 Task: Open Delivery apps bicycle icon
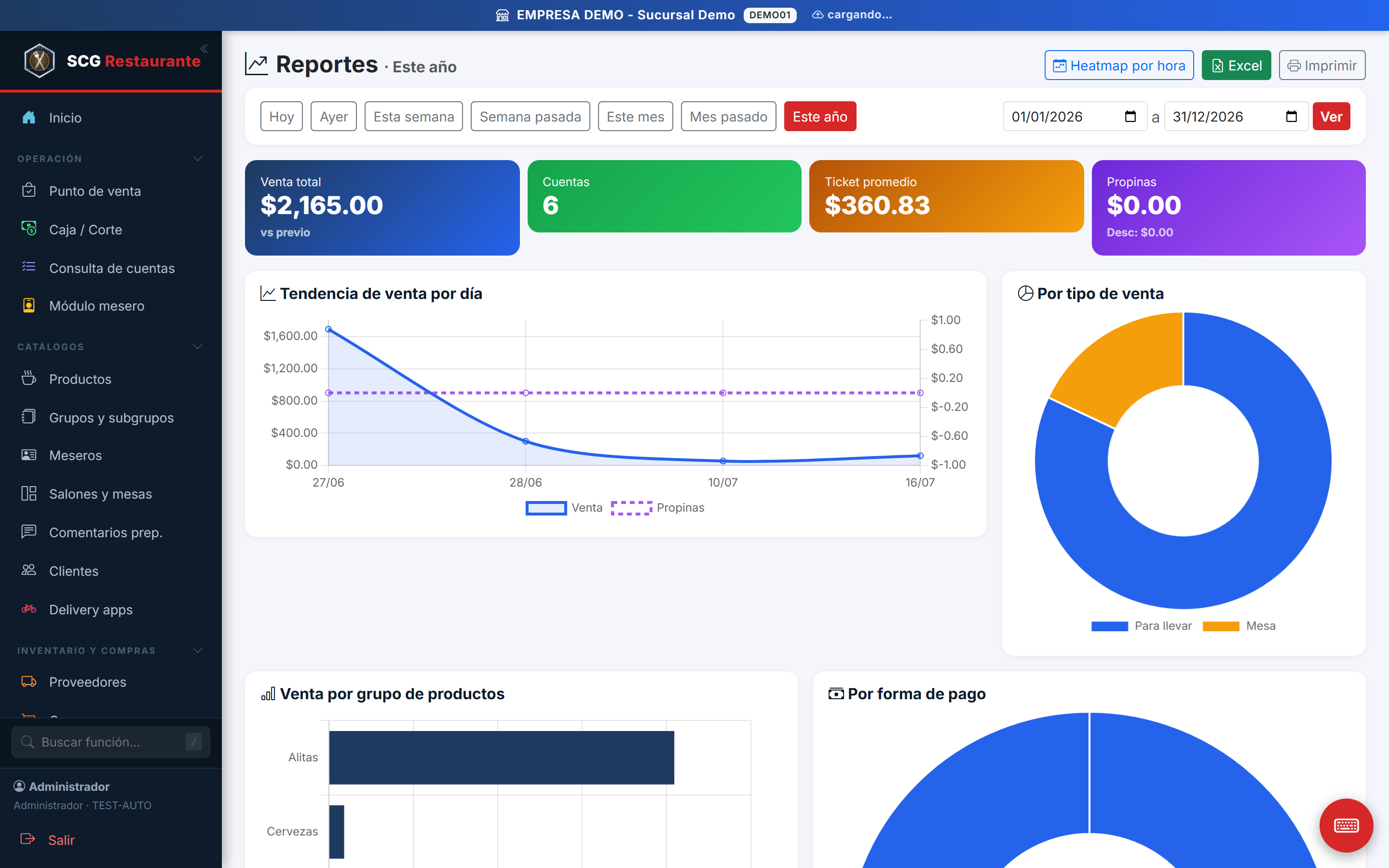pos(29,609)
